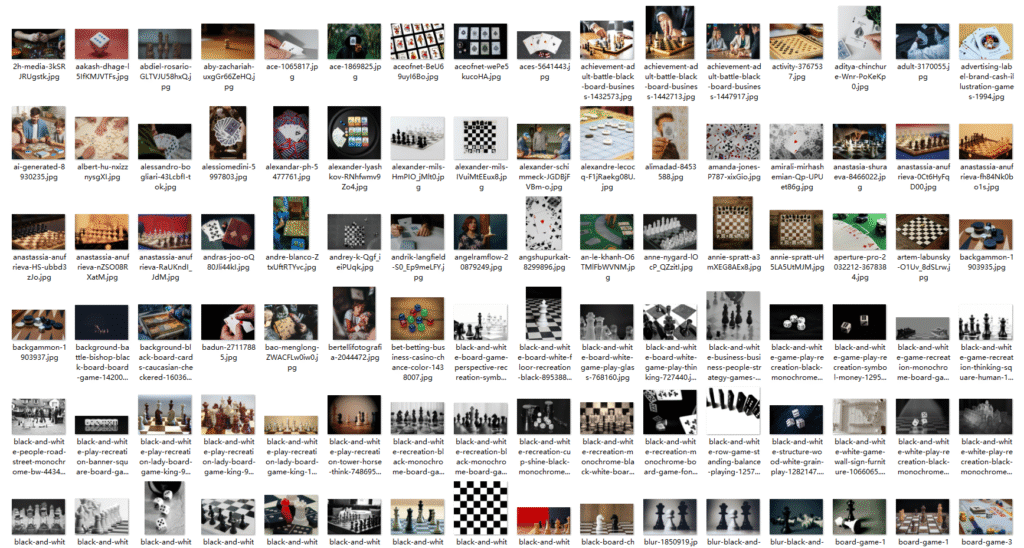Image resolution: width=1024 pixels, height=548 pixels.
Task: Select the 2h-media-3kSRJRUgstk.jpg thumbnail
Action: [39, 44]
